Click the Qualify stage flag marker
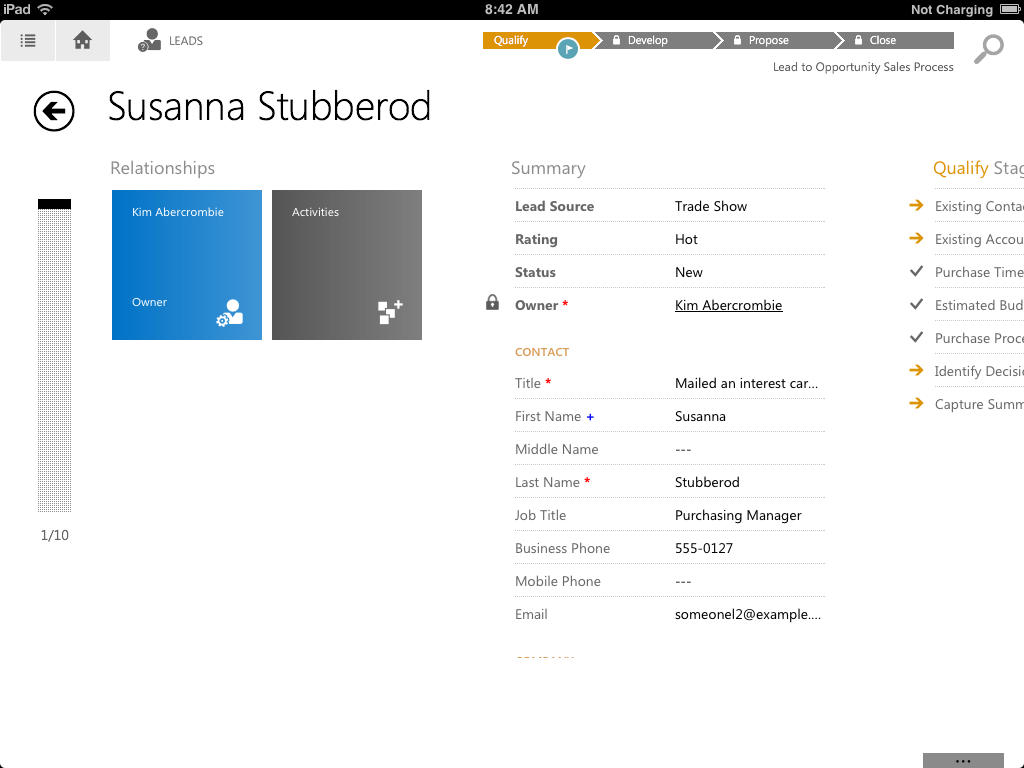Image resolution: width=1024 pixels, height=768 pixels. coord(568,48)
